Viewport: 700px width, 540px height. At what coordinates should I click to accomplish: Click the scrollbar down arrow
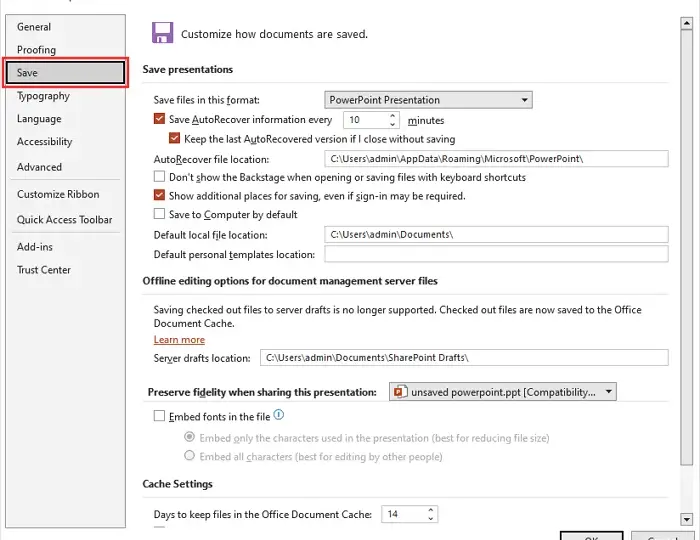(x=686, y=519)
